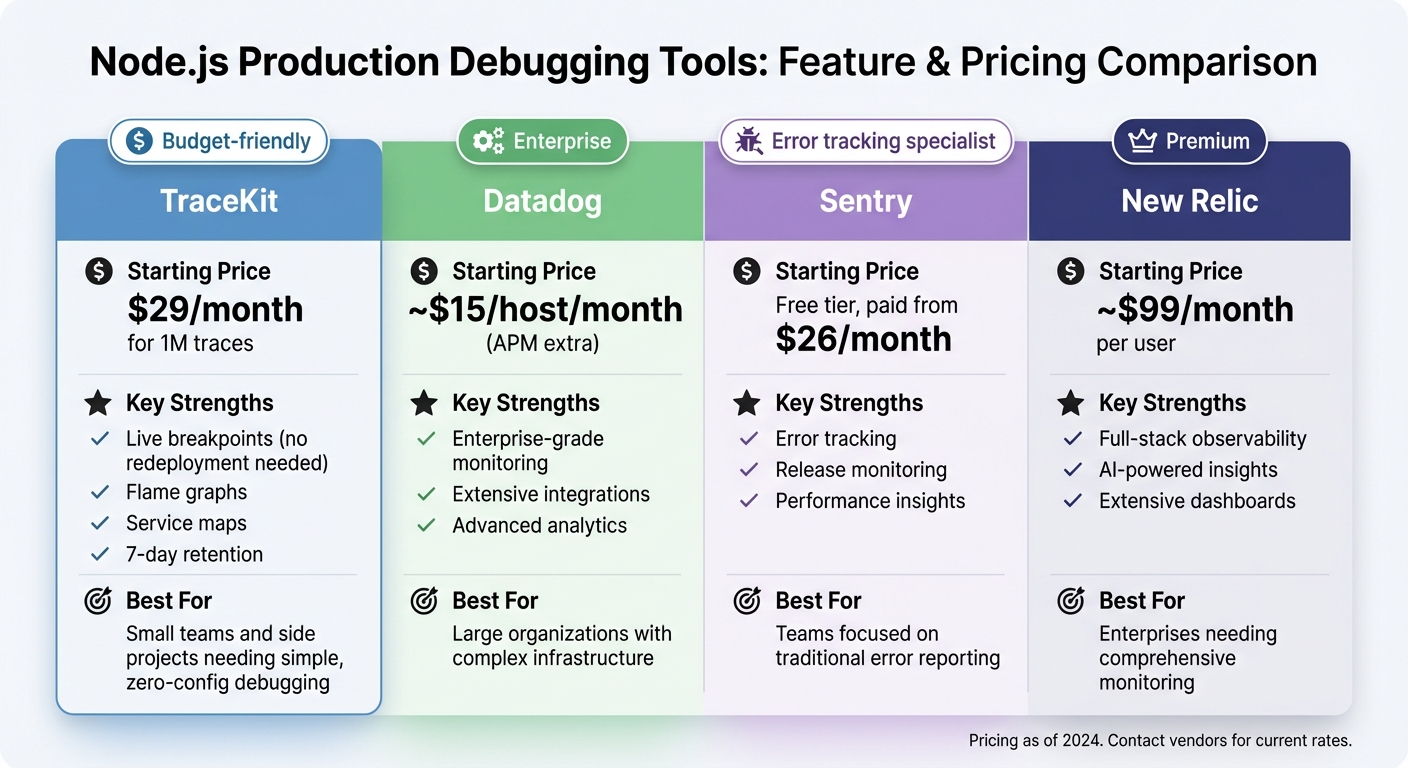
Task: Click the bug icon in Error tracking badge
Action: click(748, 141)
